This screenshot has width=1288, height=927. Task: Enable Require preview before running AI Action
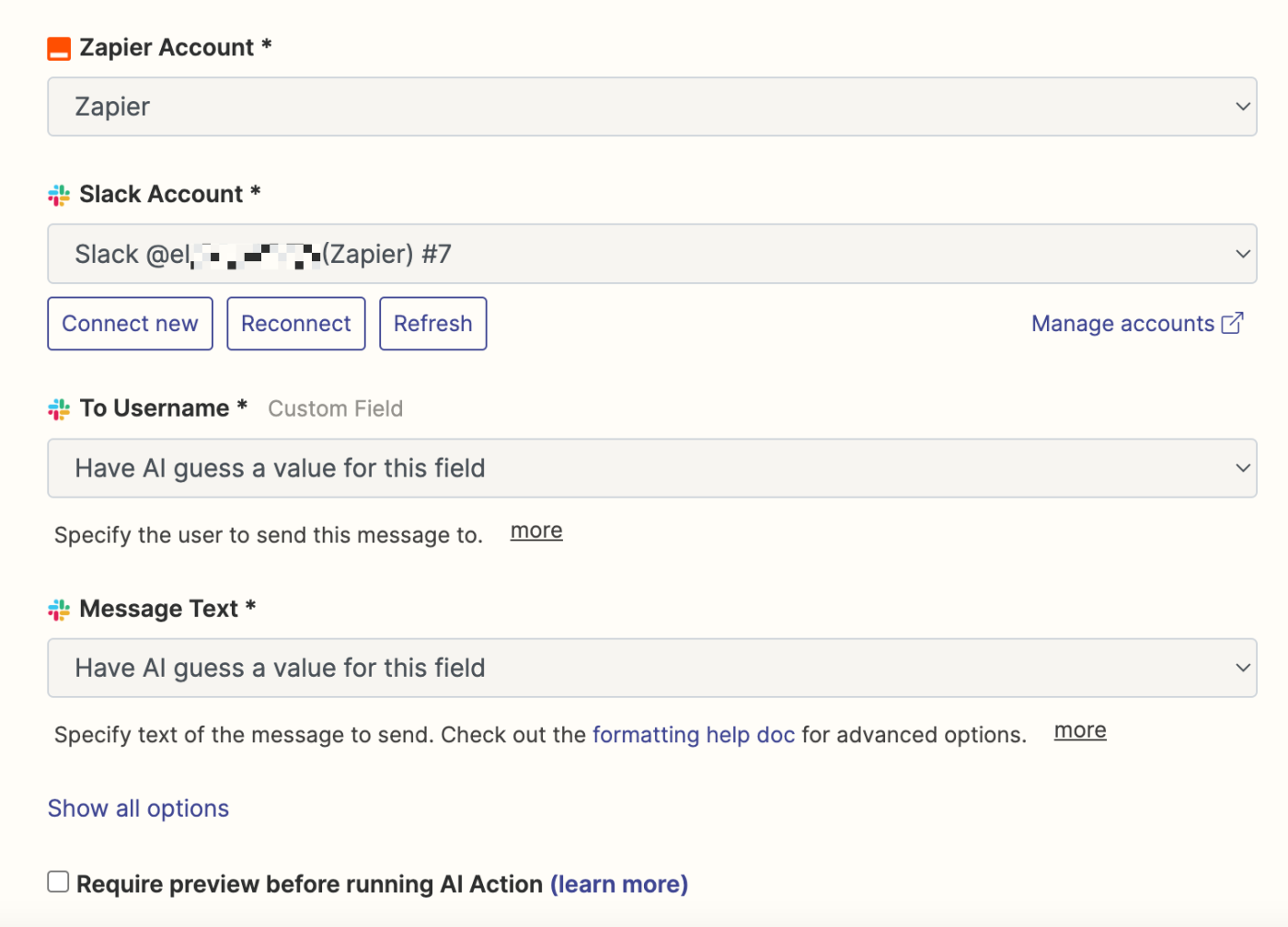(58, 882)
